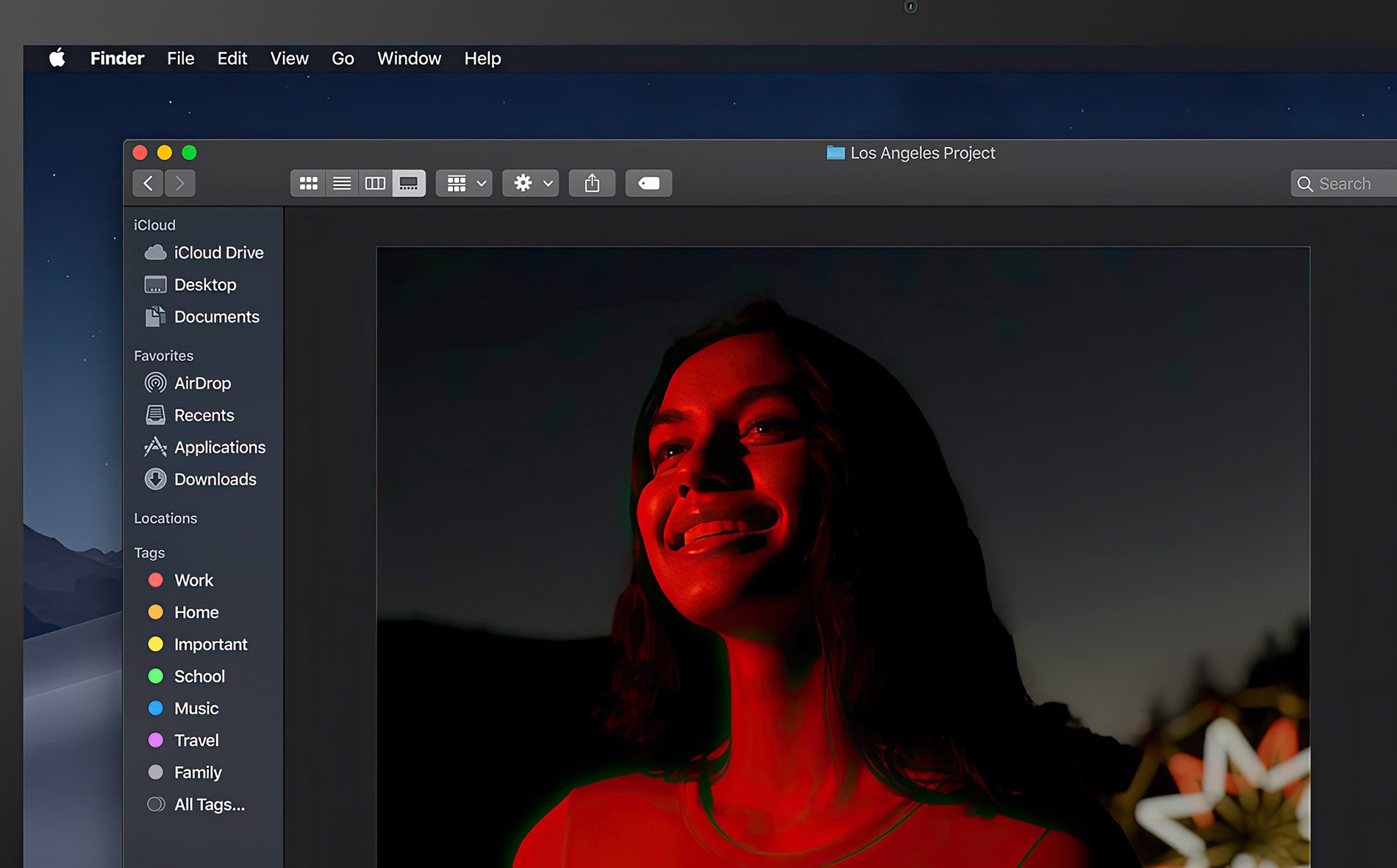Open the Action gear dropdown
The height and width of the screenshot is (868, 1397).
point(529,183)
